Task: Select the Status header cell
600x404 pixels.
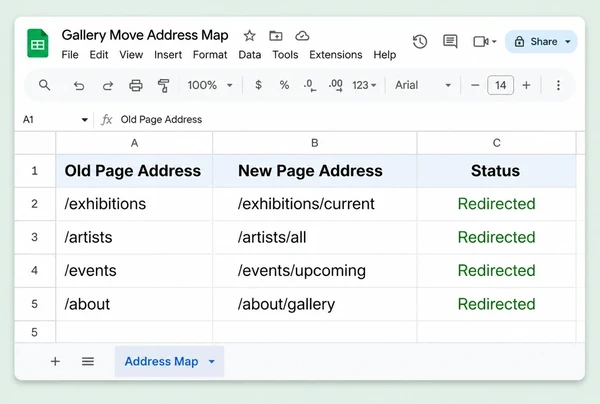Action: click(x=497, y=171)
